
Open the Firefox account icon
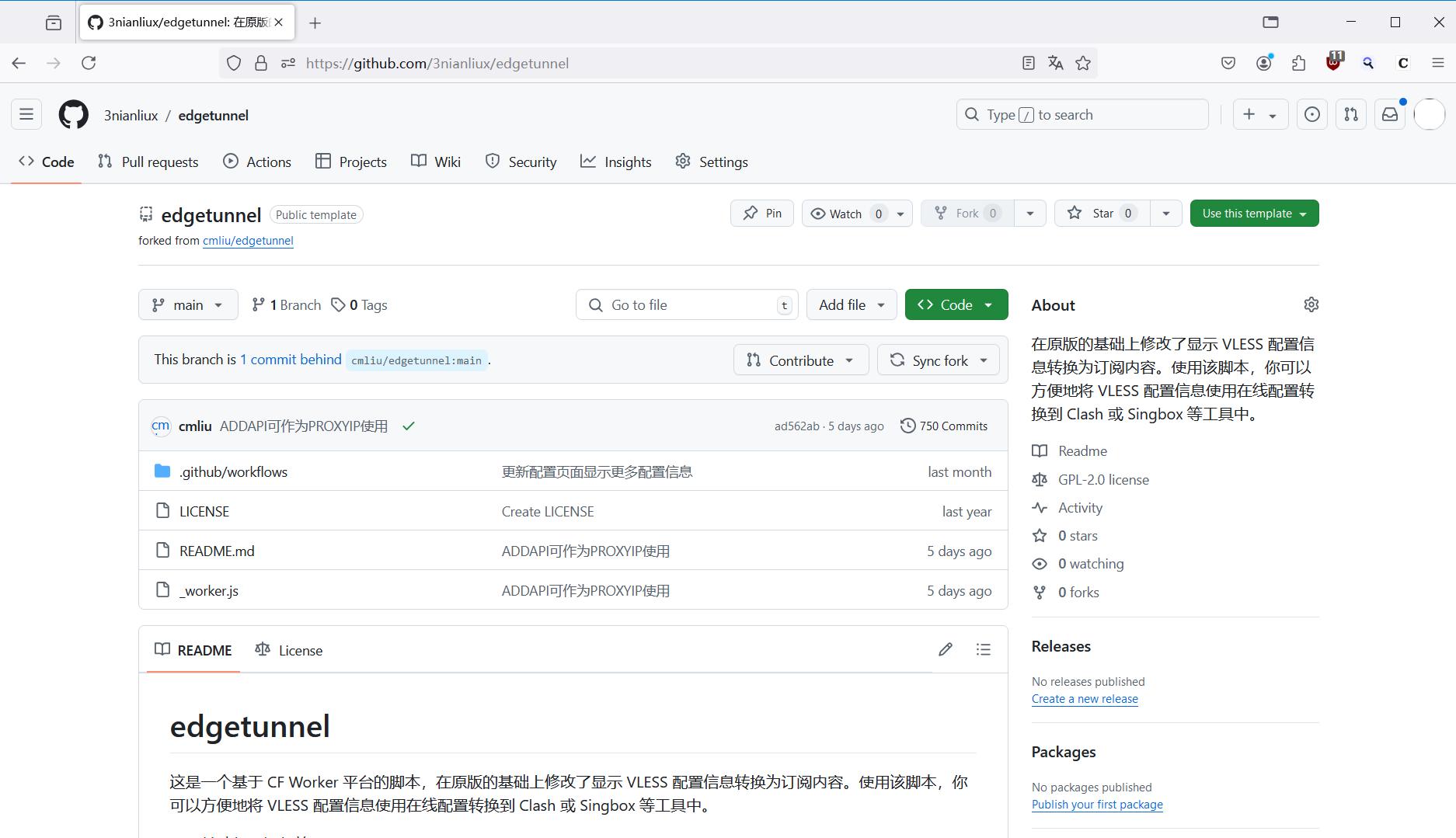click(1264, 63)
